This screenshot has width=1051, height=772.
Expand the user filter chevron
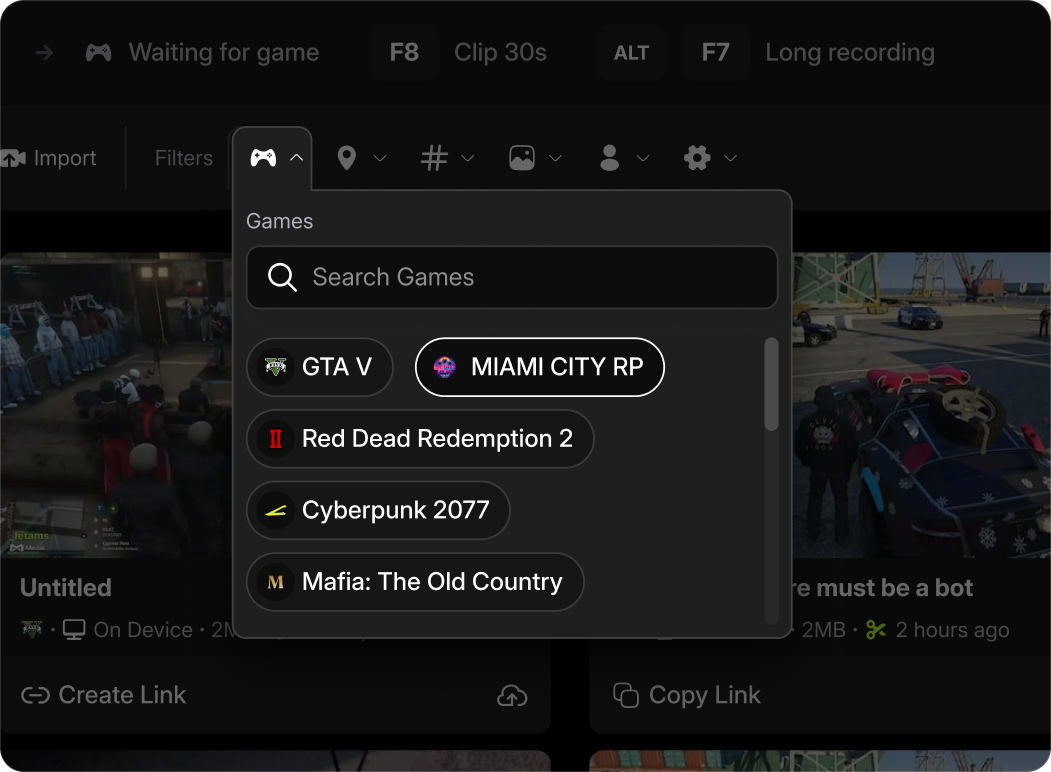(643, 158)
